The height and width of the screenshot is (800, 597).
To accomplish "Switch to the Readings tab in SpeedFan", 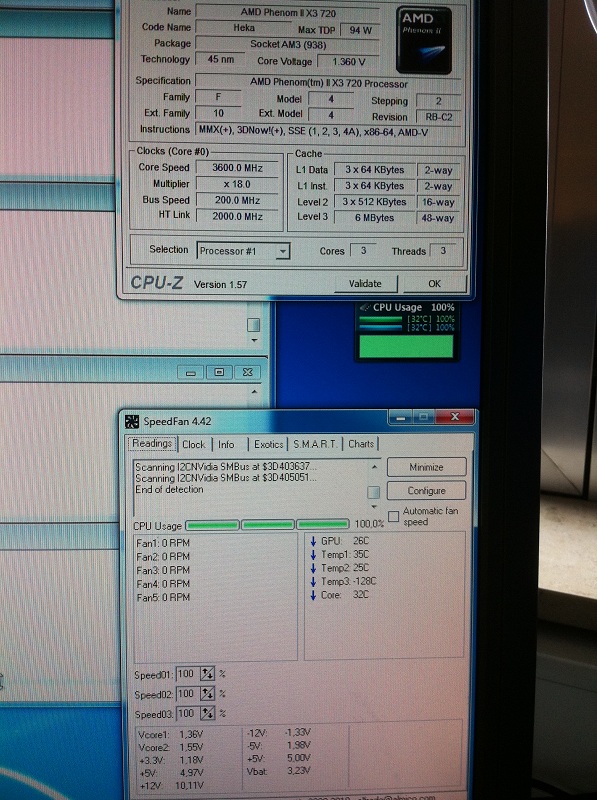I will click(152, 443).
